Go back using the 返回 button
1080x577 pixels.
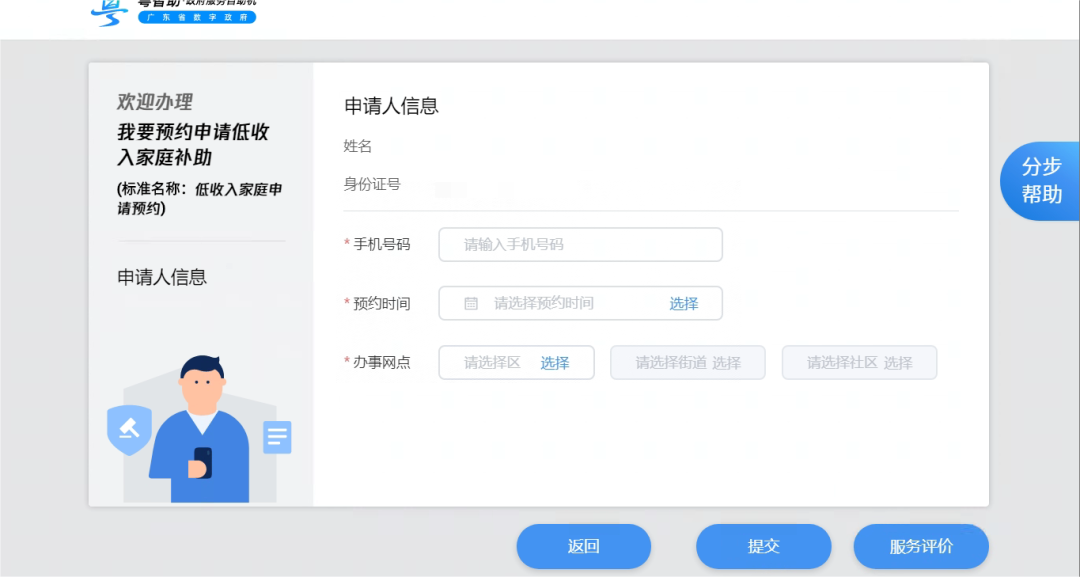coord(583,546)
